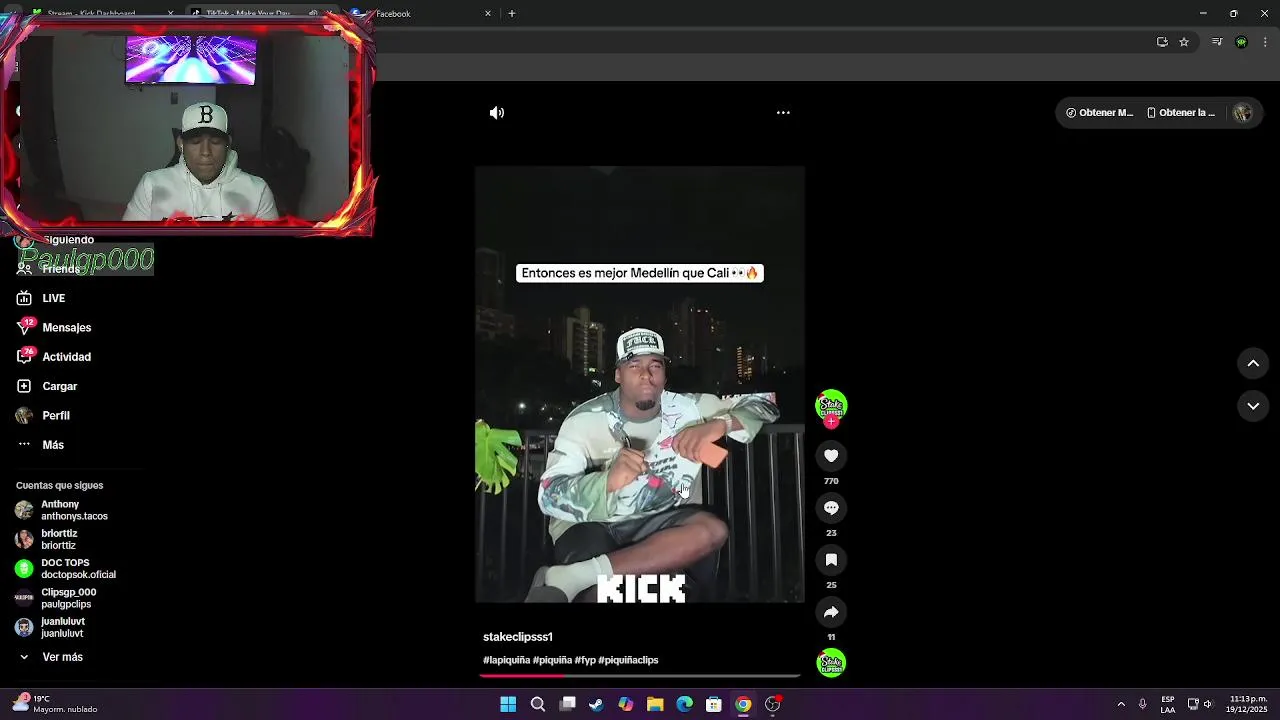1280x720 pixels.
Task: Click the Obtener la... app button
Action: click(1181, 113)
